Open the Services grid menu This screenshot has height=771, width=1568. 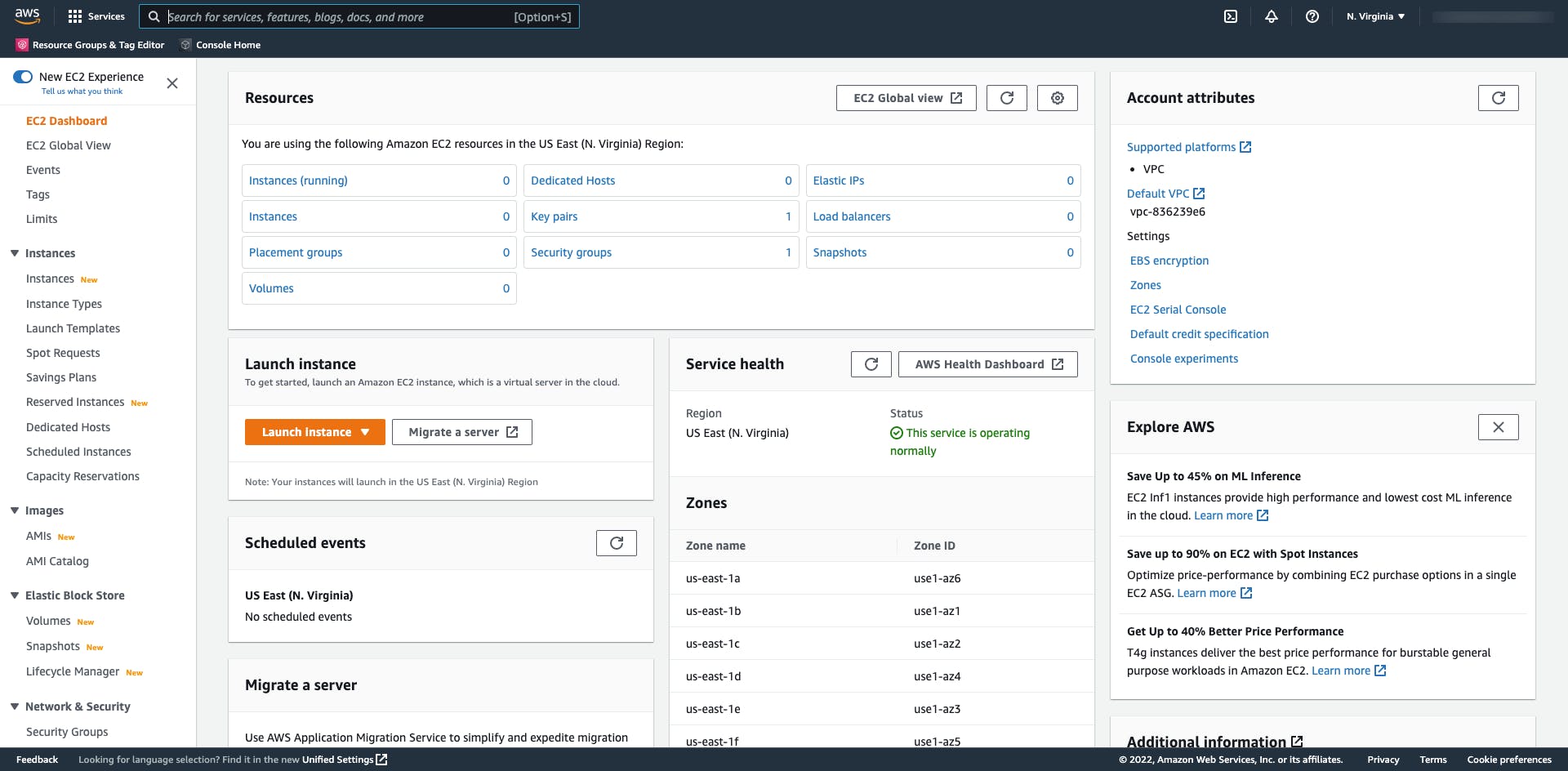pyautogui.click(x=96, y=16)
